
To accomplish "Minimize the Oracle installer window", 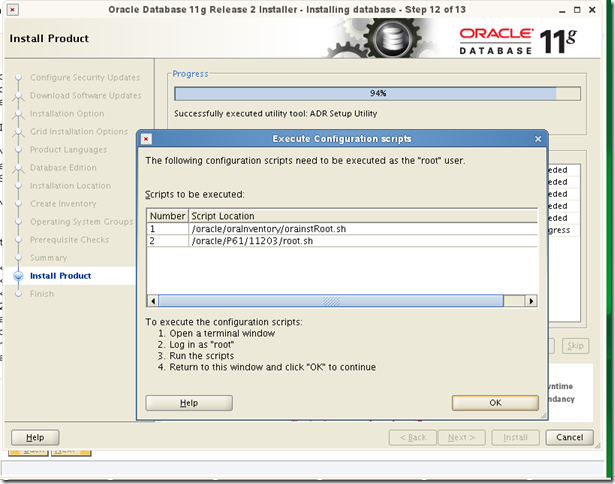I will pyautogui.click(x=562, y=10).
